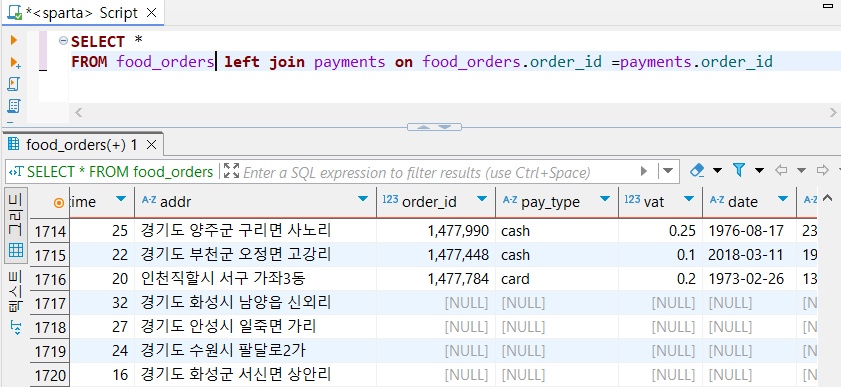Open the dropdown next to the funnel icon
841x387 pixels.
coord(759,171)
